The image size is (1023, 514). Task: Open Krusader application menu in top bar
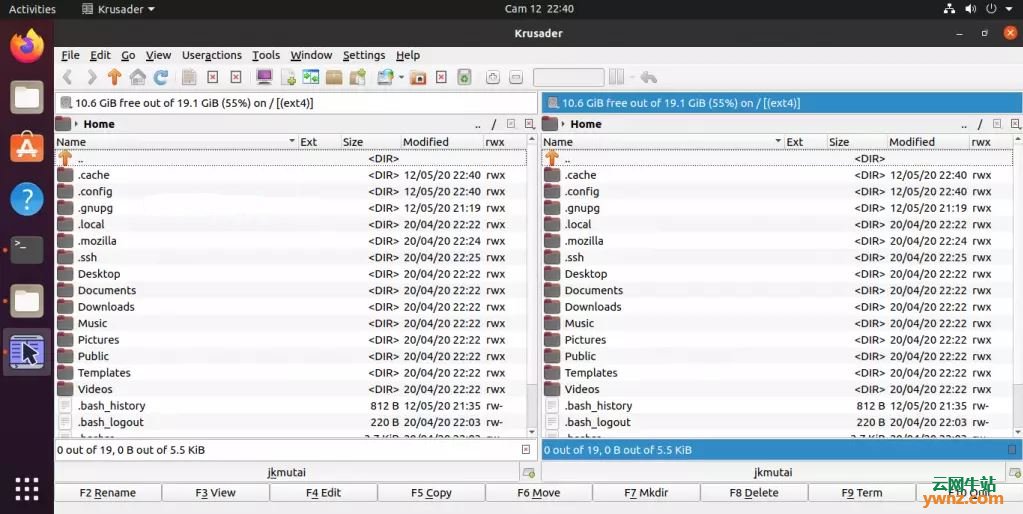[119, 9]
